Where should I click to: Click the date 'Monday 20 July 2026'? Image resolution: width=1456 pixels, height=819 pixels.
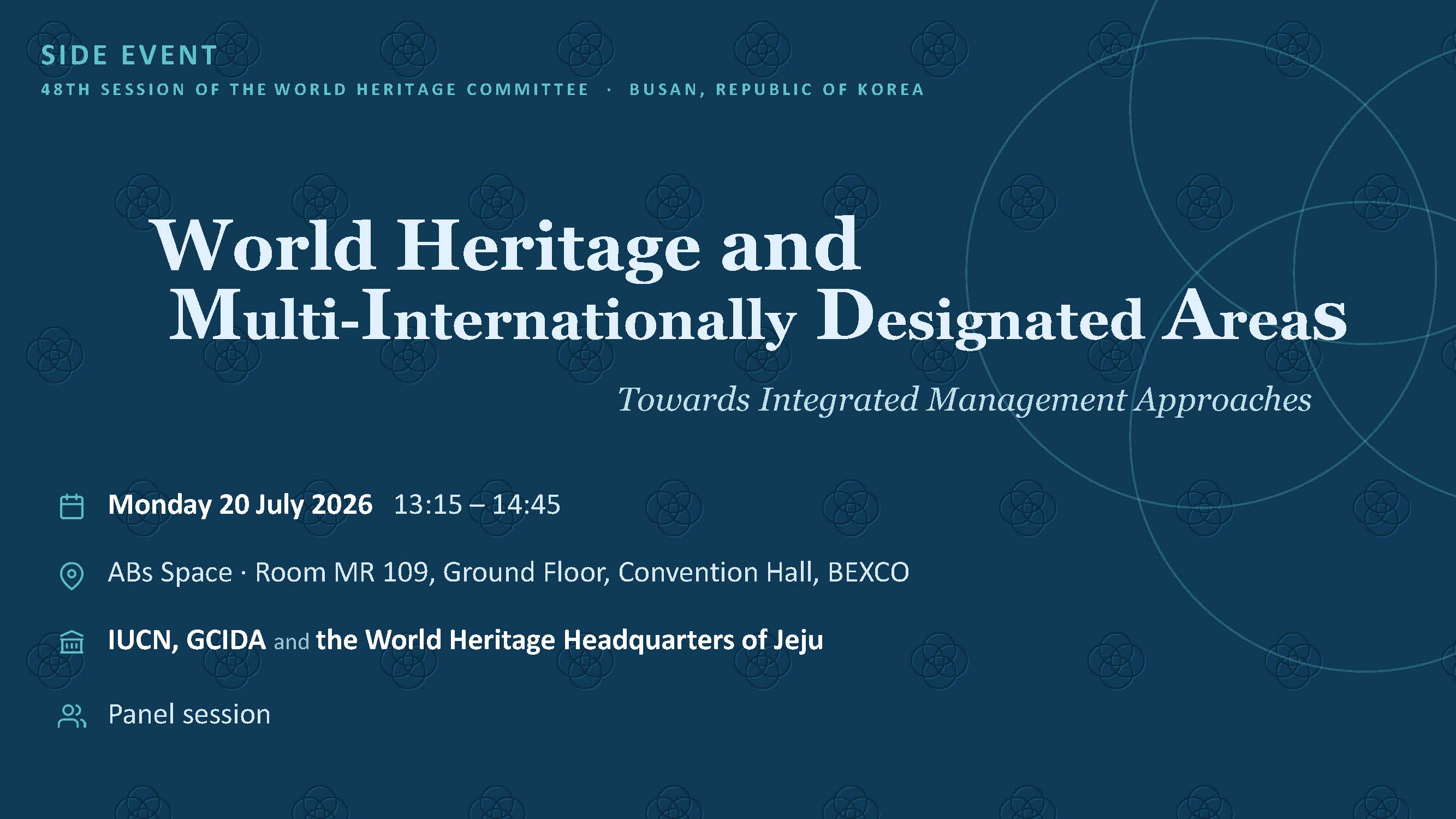coord(240,504)
